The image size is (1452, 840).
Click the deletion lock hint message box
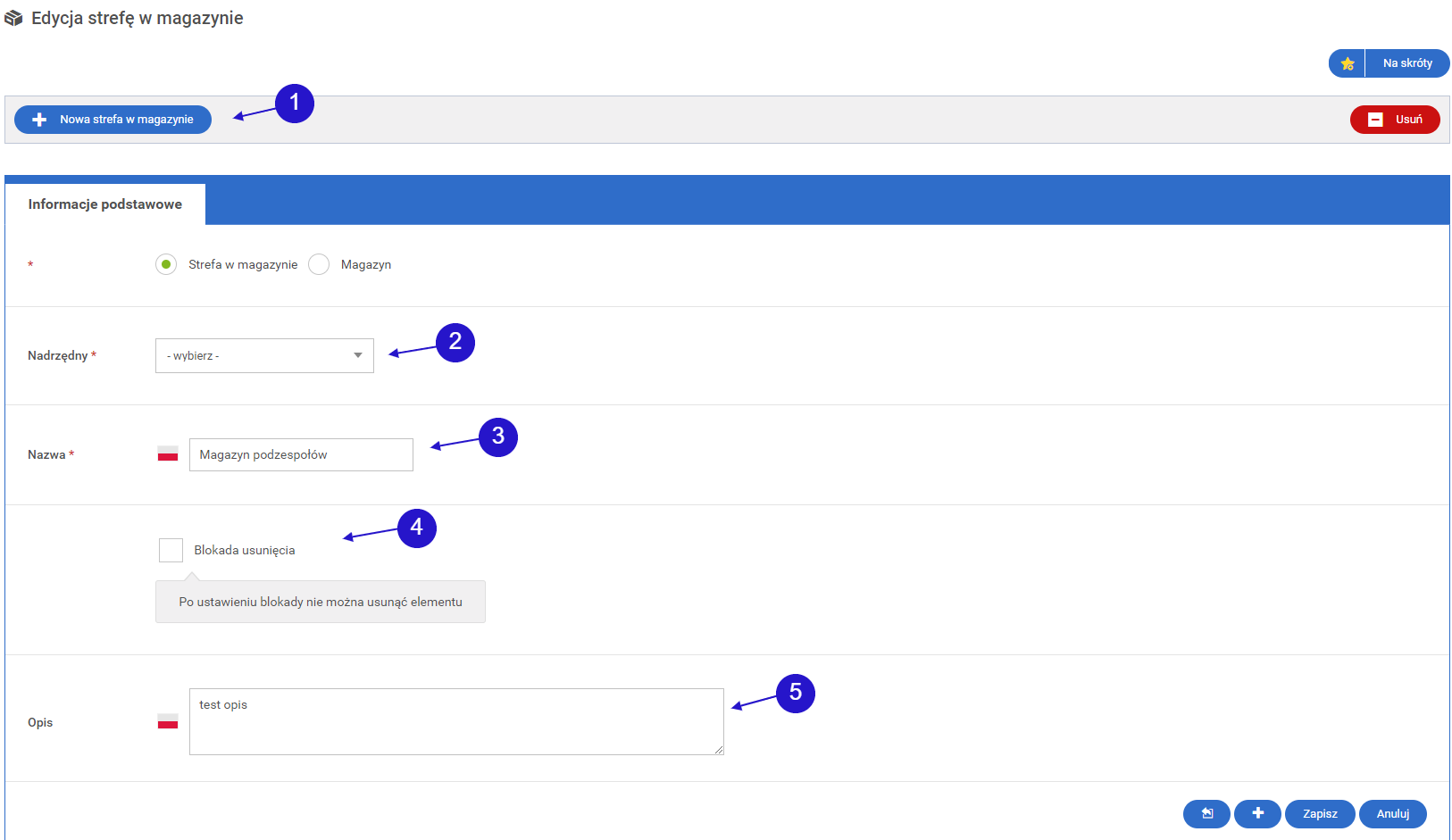pyautogui.click(x=321, y=602)
